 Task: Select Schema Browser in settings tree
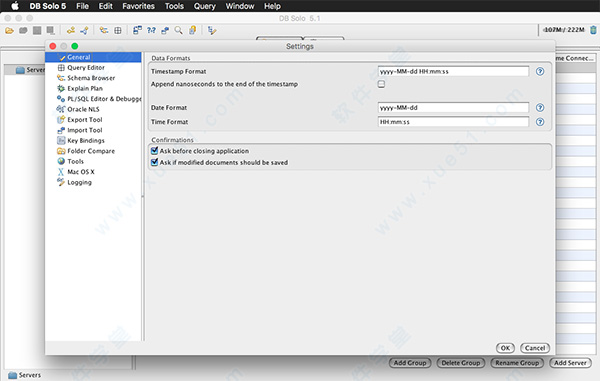pos(91,78)
